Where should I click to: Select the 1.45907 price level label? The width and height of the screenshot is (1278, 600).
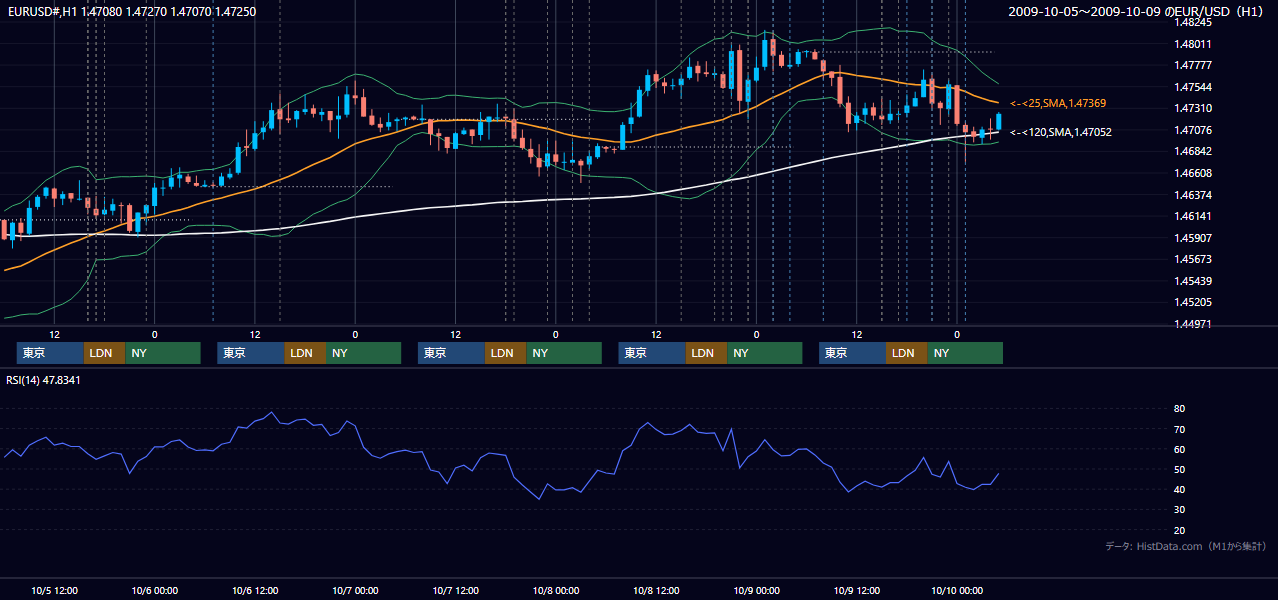[x=1193, y=238]
